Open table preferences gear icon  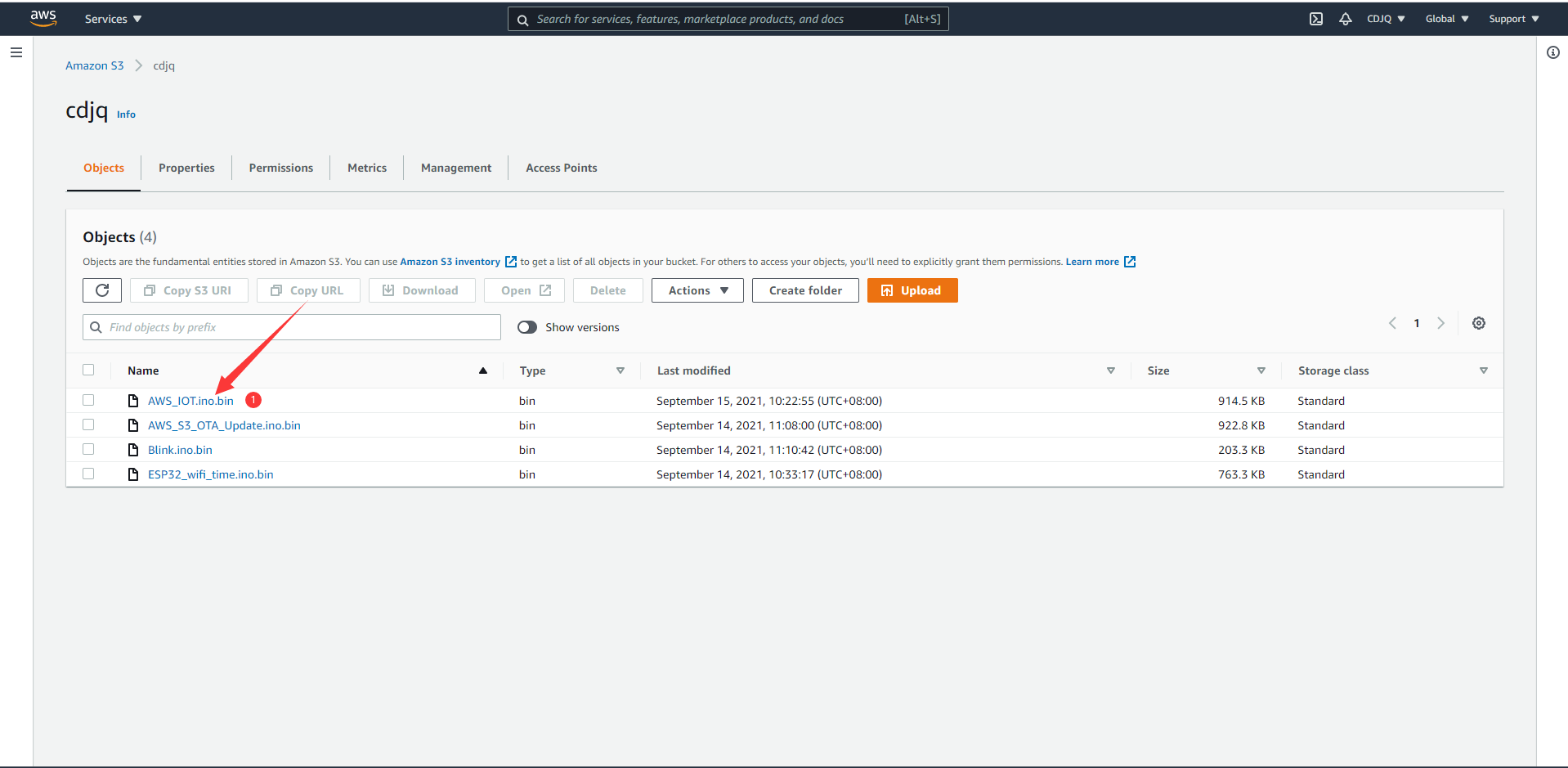[1479, 323]
